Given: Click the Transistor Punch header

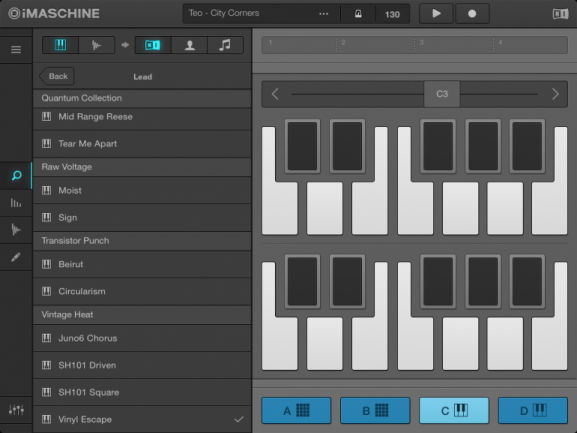Looking at the screenshot, I should [x=142, y=241].
